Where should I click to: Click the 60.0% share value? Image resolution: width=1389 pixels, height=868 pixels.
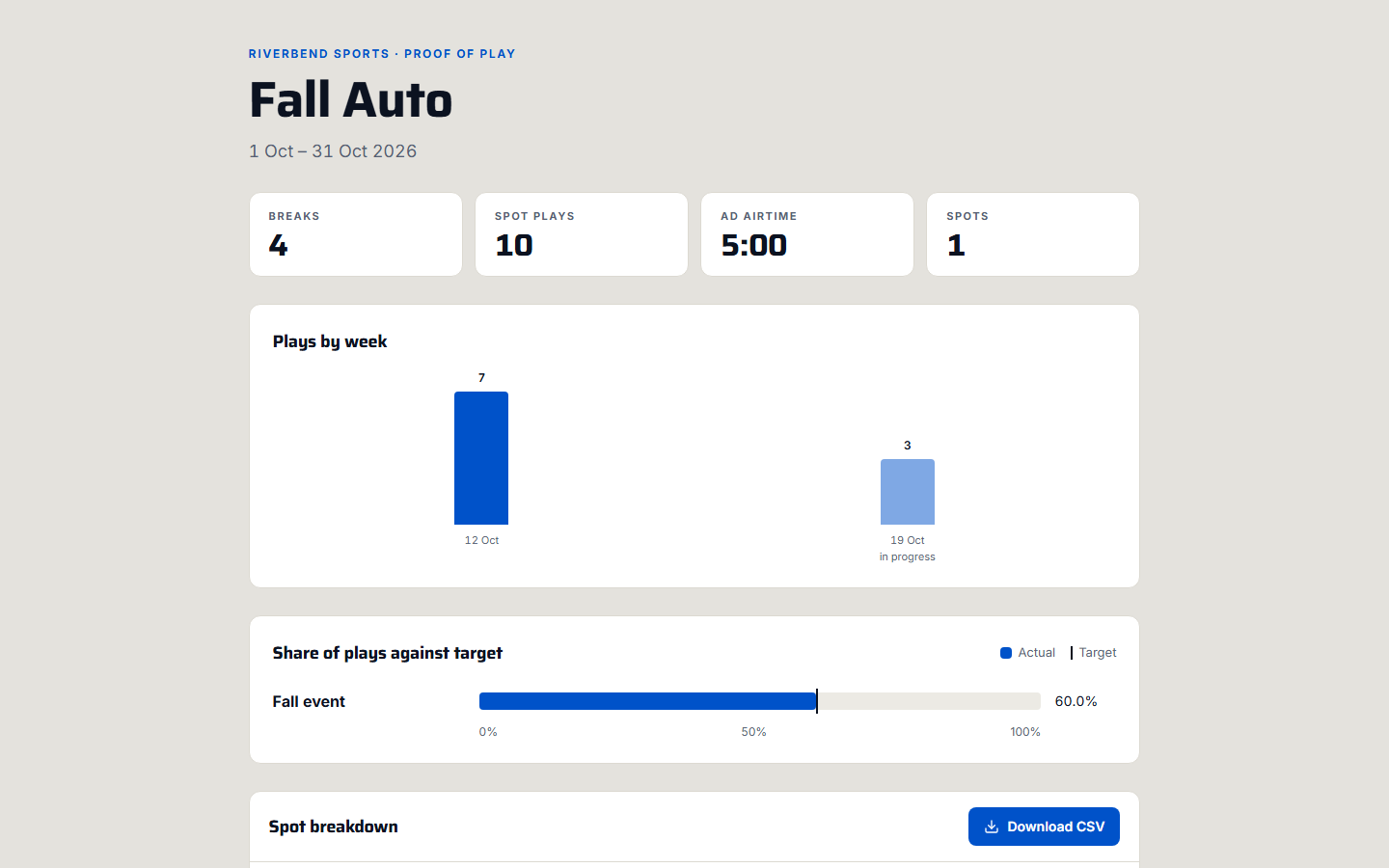point(1076,701)
